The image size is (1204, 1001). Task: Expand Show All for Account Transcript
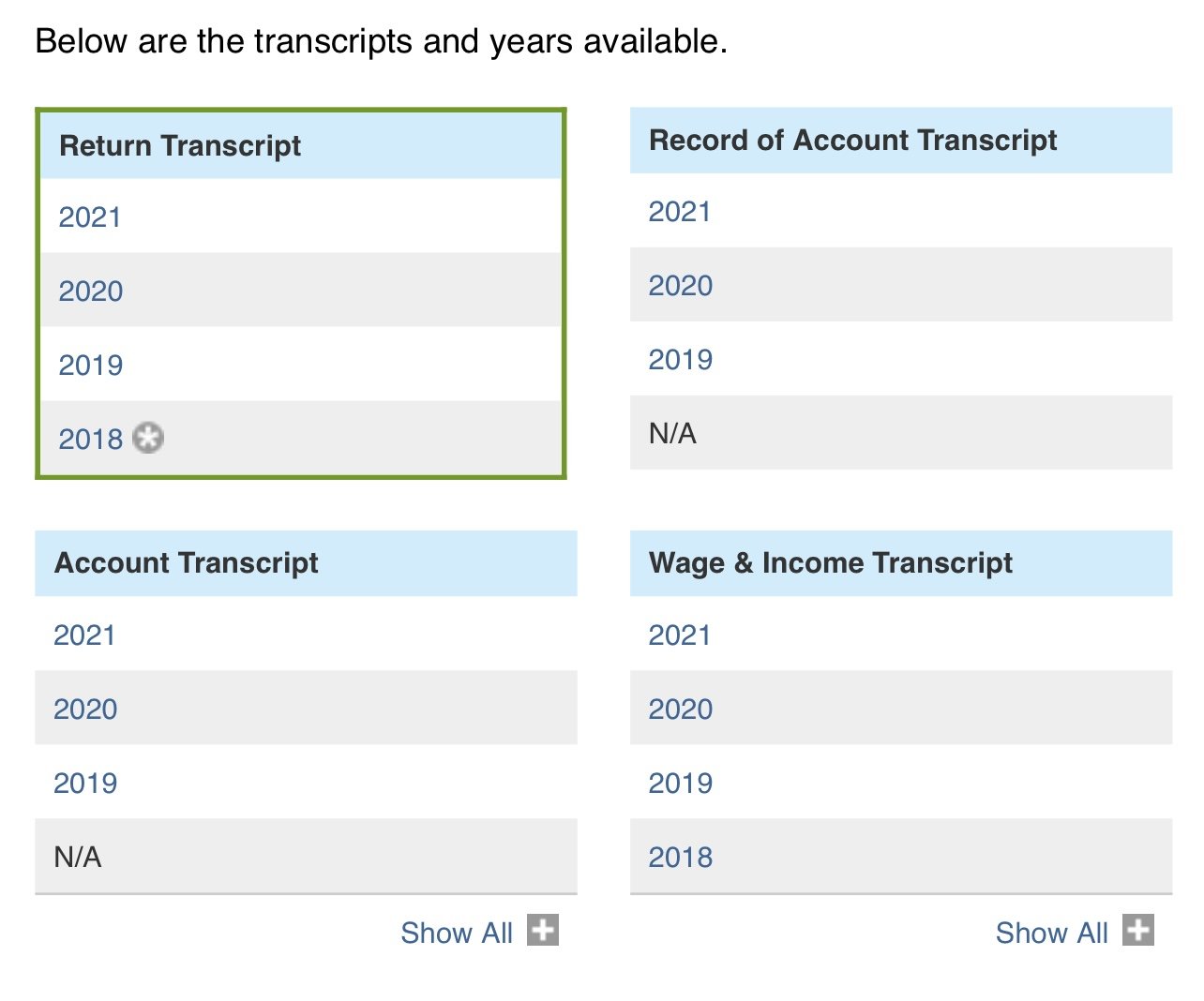pos(457,933)
